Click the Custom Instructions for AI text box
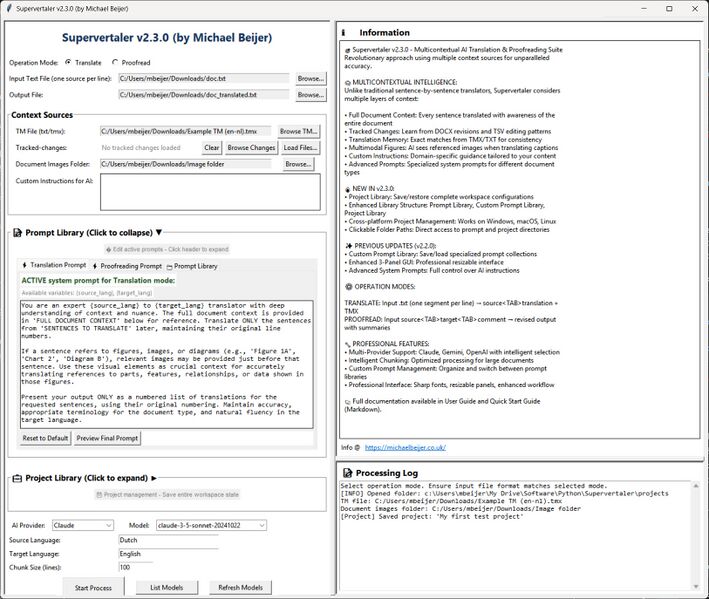 tap(210, 192)
